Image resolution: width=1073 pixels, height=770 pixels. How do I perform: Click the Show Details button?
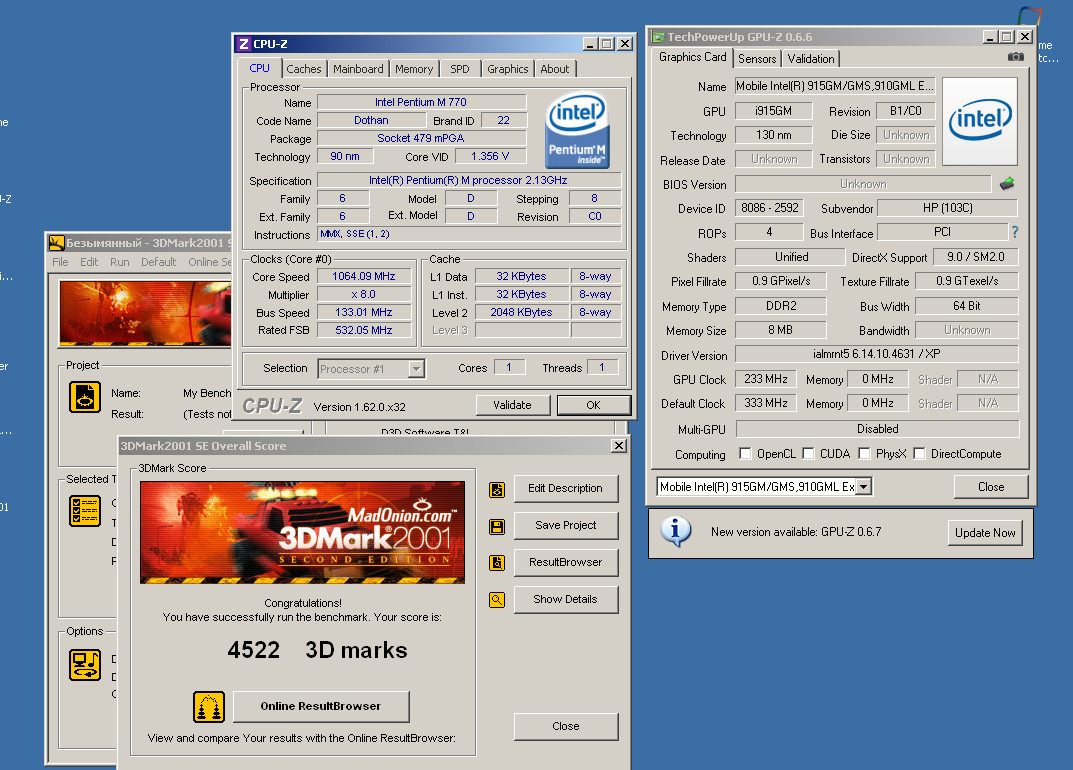click(565, 600)
